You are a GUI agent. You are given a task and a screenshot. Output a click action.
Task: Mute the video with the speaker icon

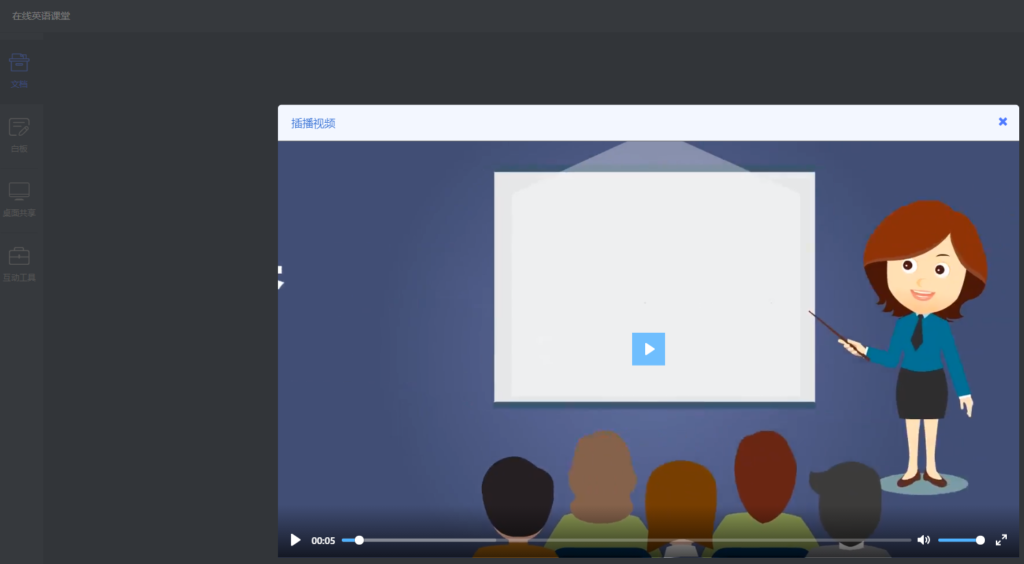(923, 540)
